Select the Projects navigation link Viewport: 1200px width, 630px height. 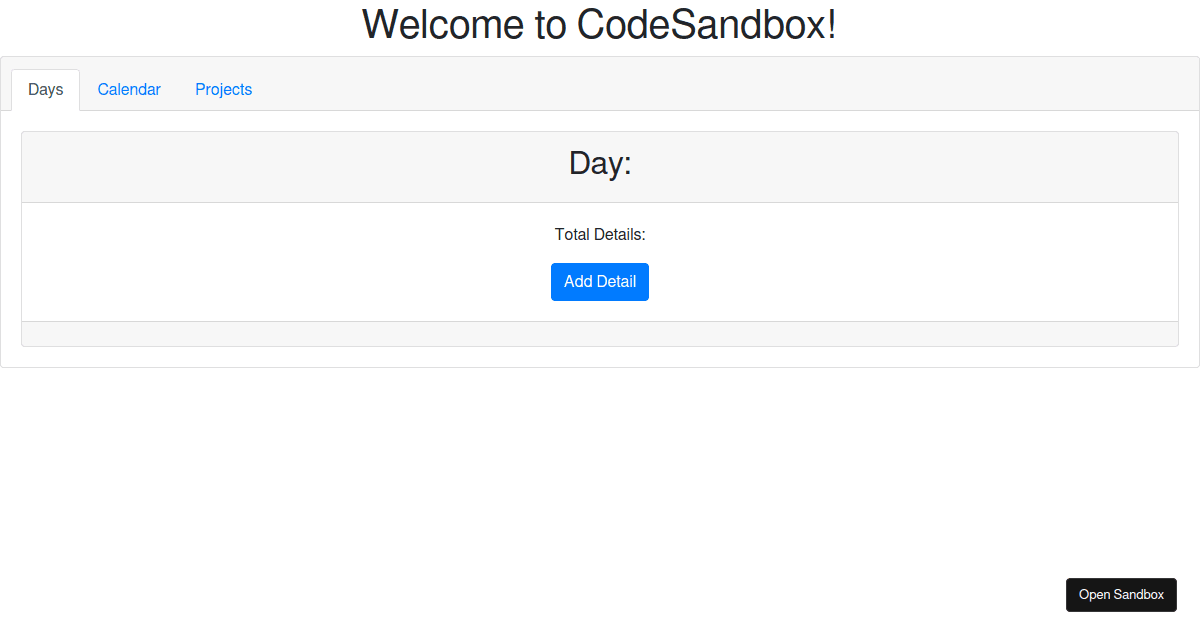pos(223,89)
